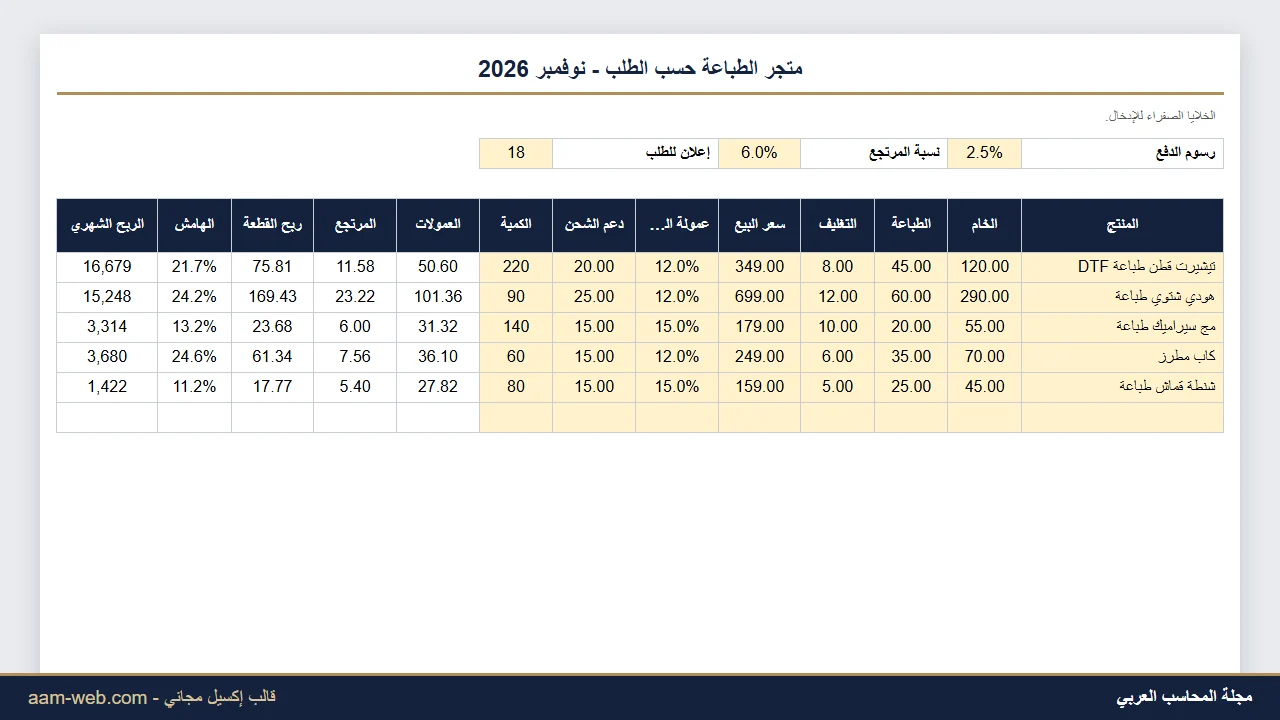Click the إعلان للطلب label cell
This screenshot has width=1280, height=720.
click(635, 153)
